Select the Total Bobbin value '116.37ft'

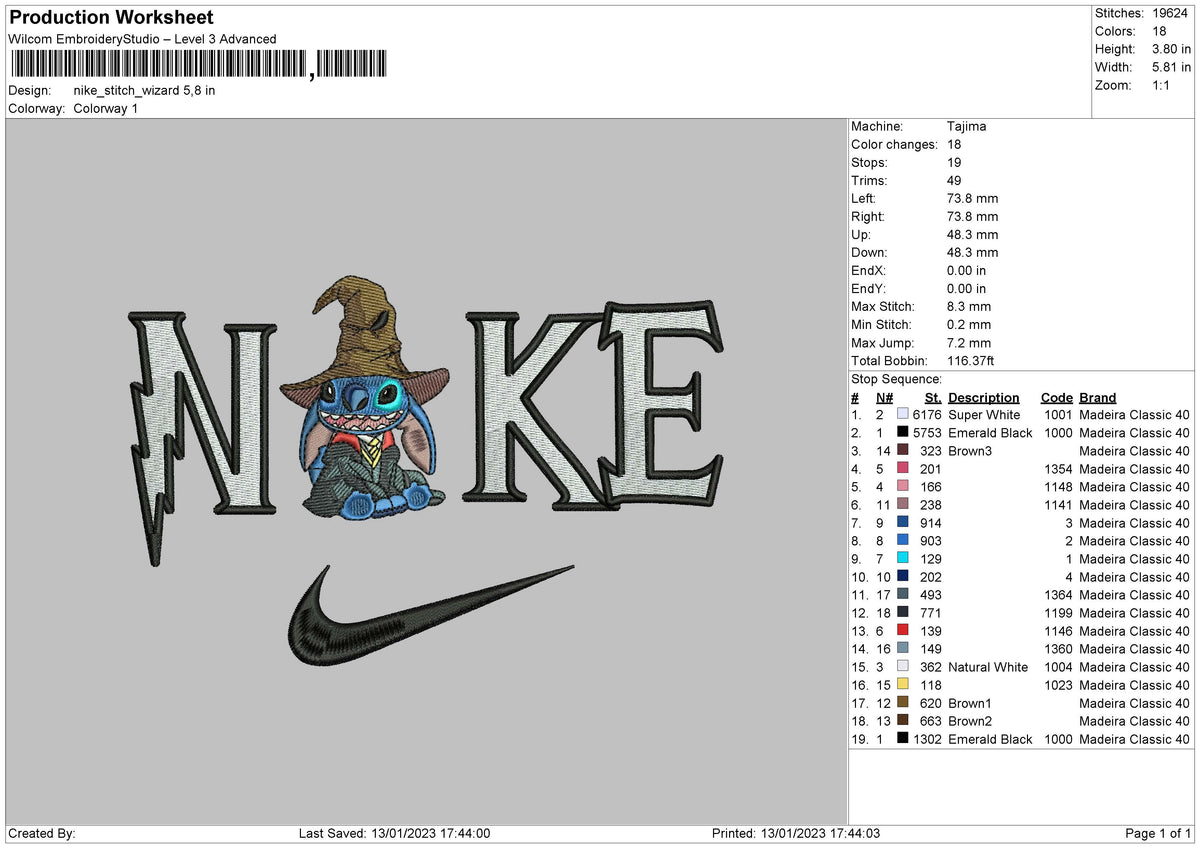click(970, 361)
